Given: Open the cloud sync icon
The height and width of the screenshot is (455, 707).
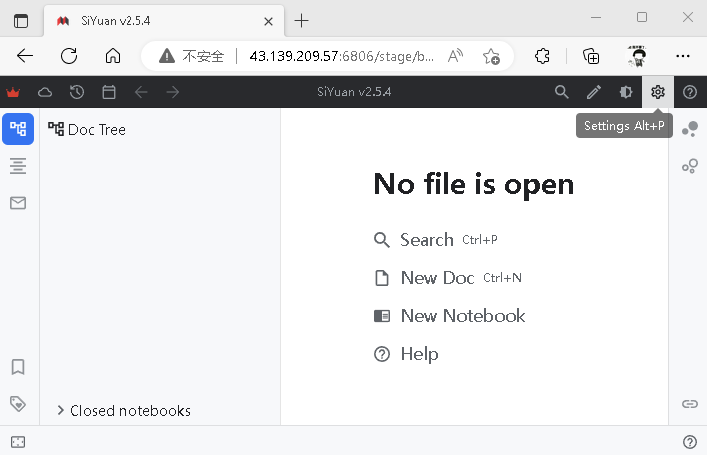Looking at the screenshot, I should point(45,92).
